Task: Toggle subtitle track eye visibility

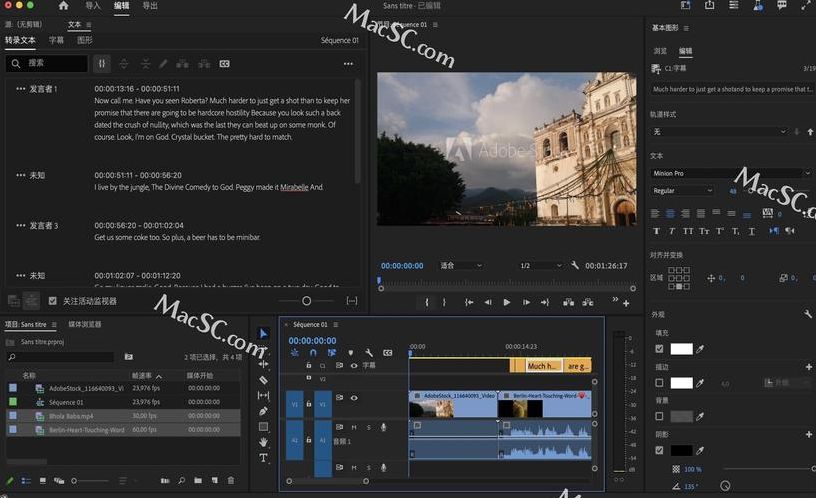Action: (354, 365)
